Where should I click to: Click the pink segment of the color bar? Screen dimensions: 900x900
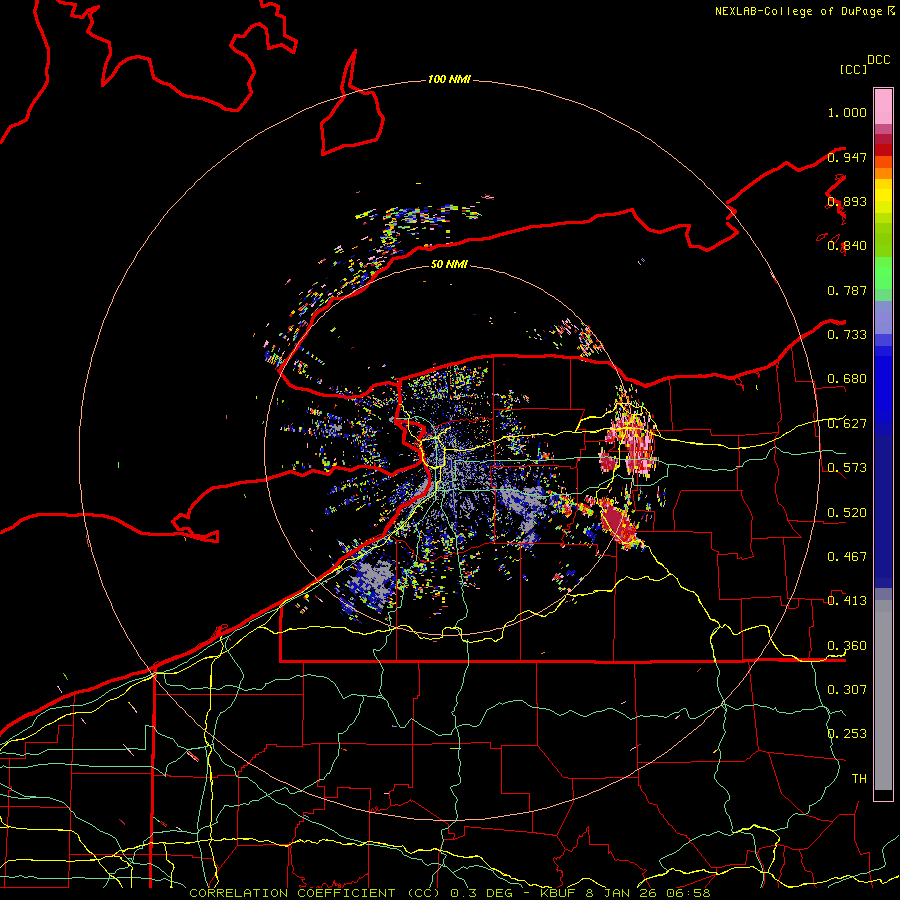(883, 107)
